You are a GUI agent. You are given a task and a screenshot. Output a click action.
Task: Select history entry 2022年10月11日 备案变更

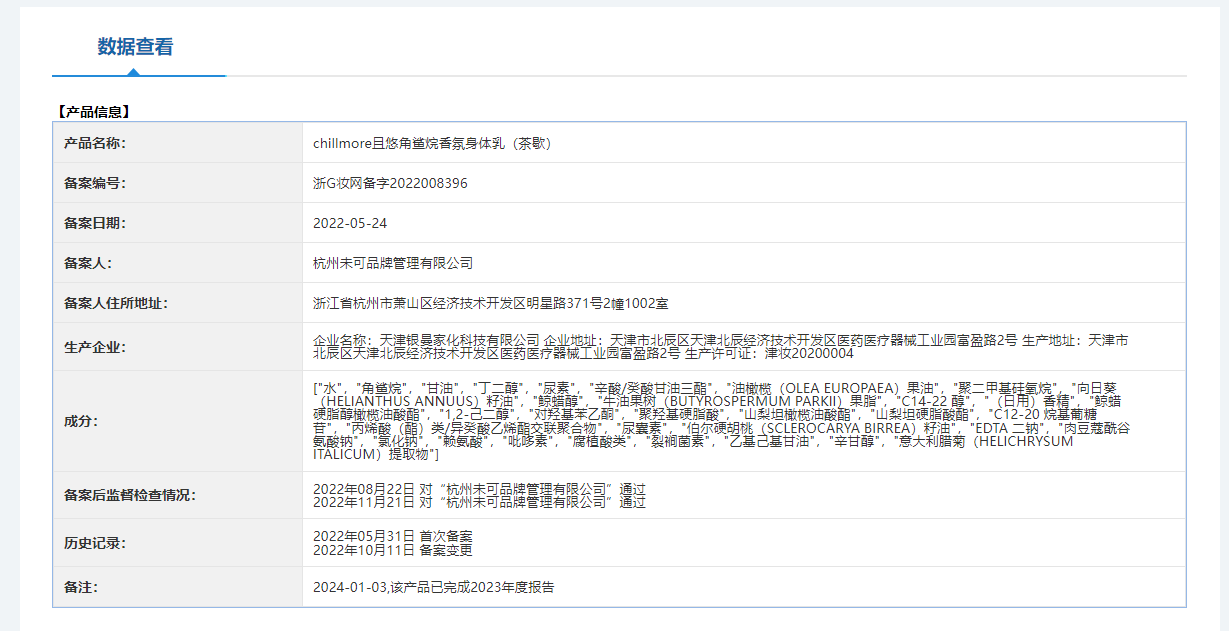(x=393, y=550)
